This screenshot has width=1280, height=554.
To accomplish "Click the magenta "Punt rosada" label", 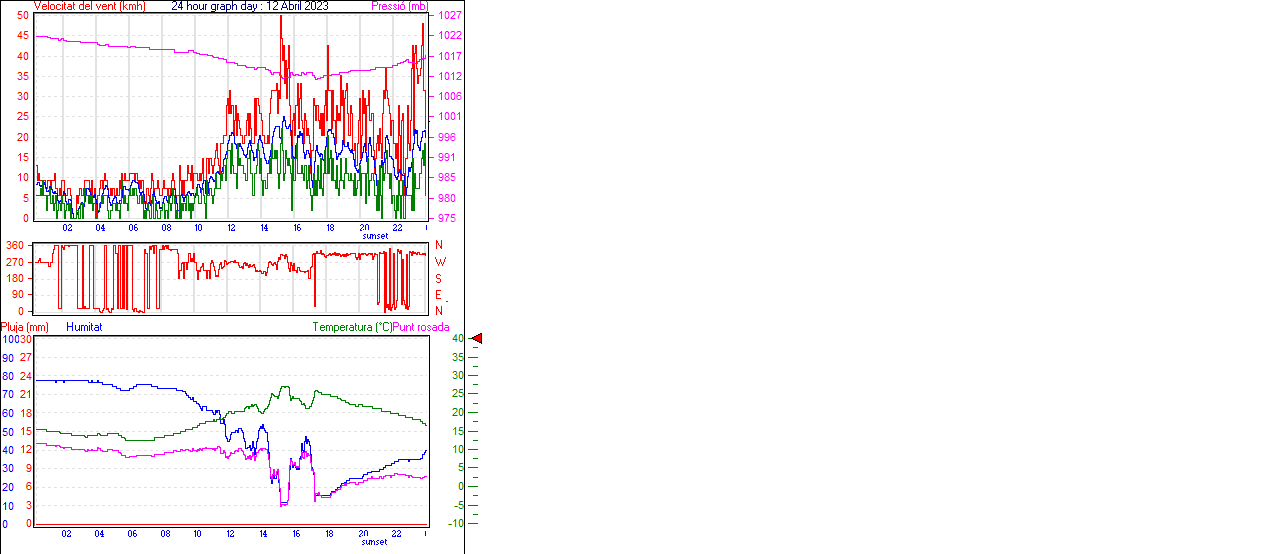I will [421, 327].
